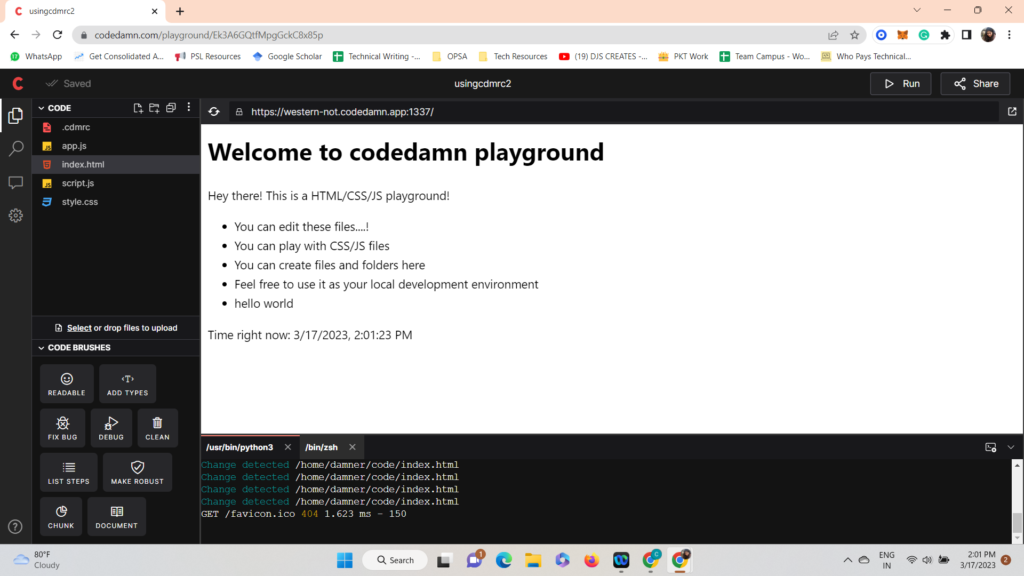The width and height of the screenshot is (1024, 576).
Task: Open Firefox from the taskbar
Action: click(x=591, y=560)
